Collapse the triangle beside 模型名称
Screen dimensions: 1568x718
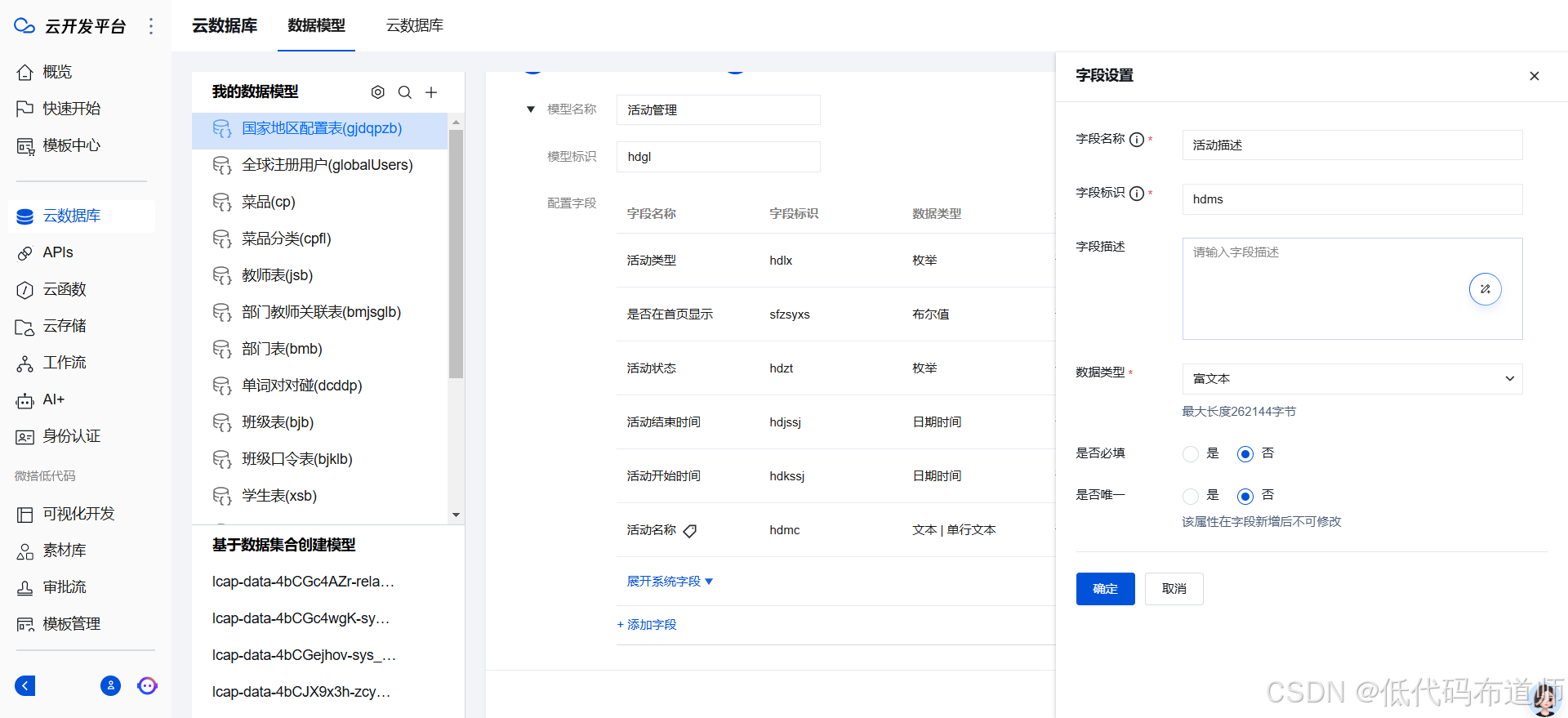531,109
